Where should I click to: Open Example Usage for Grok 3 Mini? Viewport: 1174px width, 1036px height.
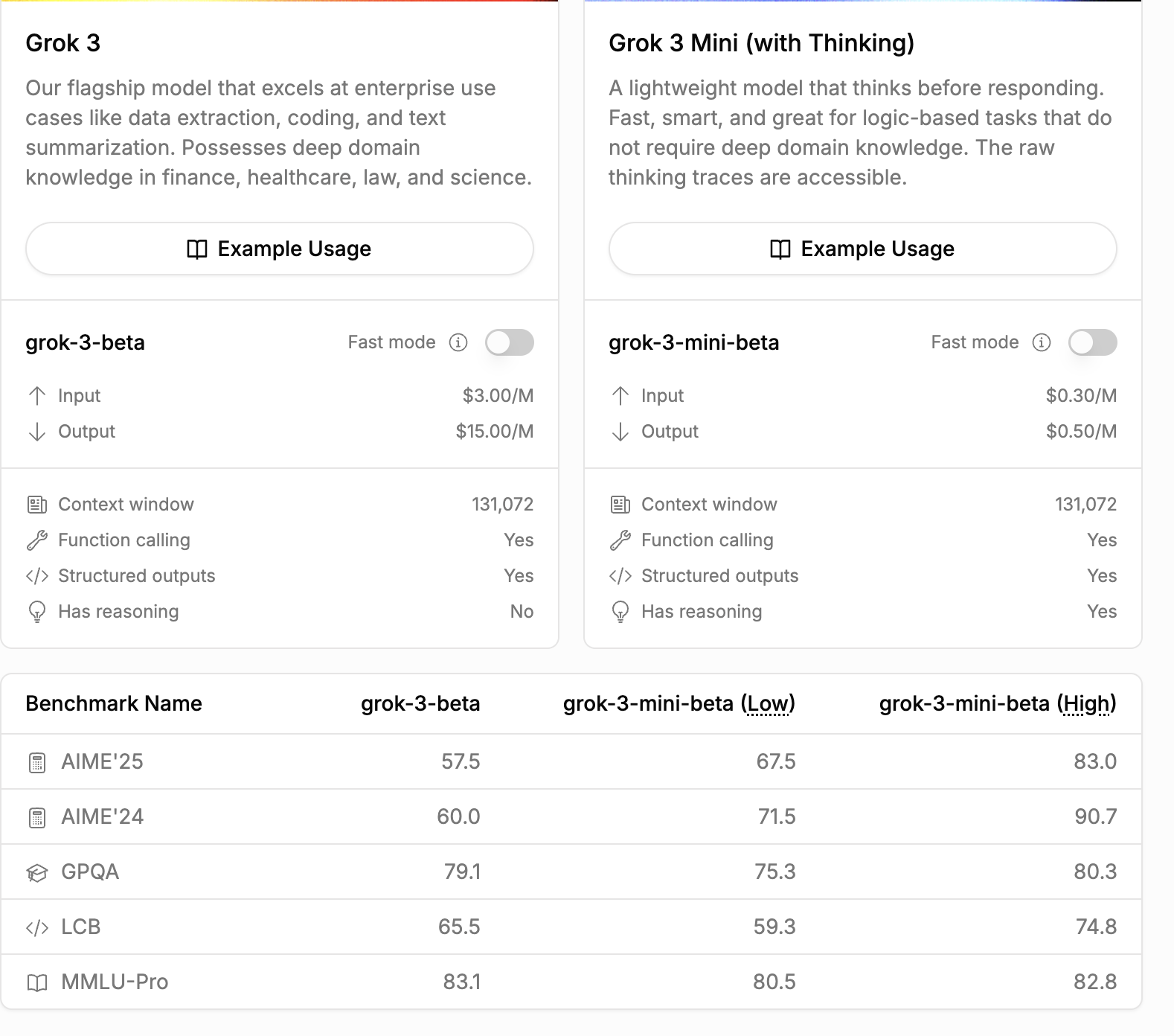coord(863,249)
